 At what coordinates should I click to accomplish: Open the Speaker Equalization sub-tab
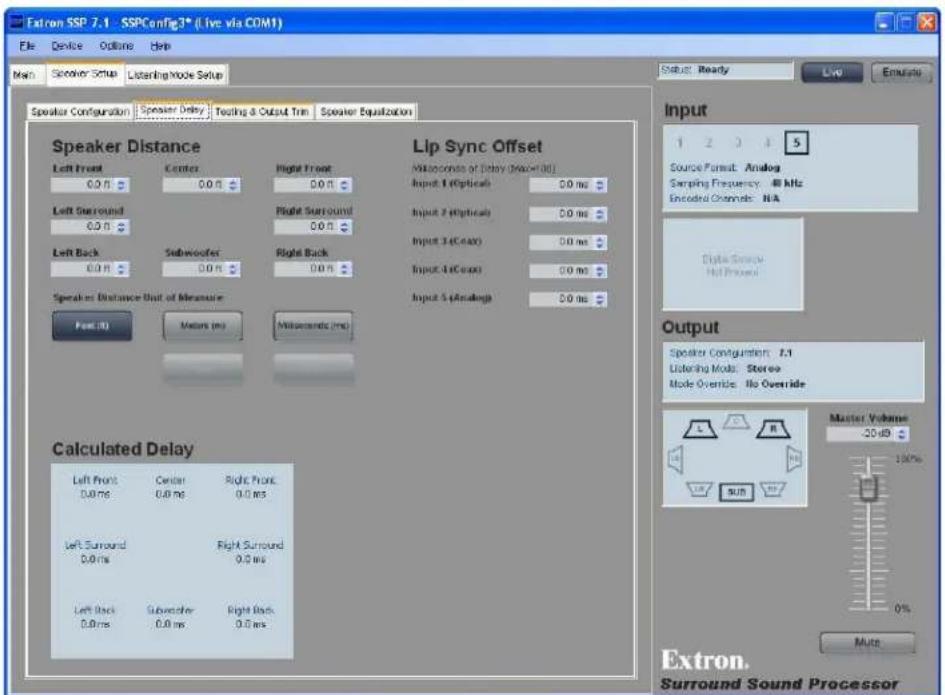pyautogui.click(x=366, y=112)
